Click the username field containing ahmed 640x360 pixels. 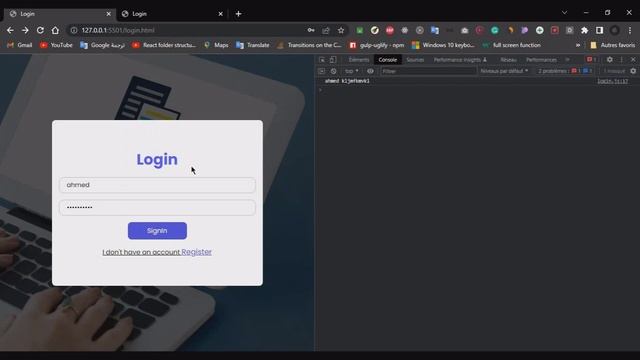[157, 185]
